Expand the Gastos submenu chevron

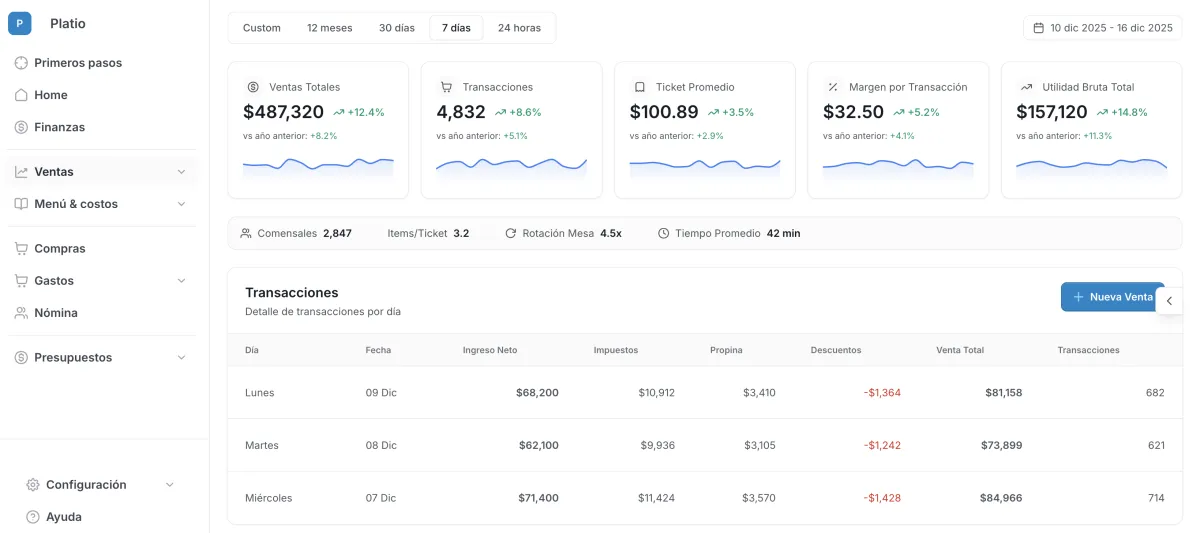click(181, 281)
